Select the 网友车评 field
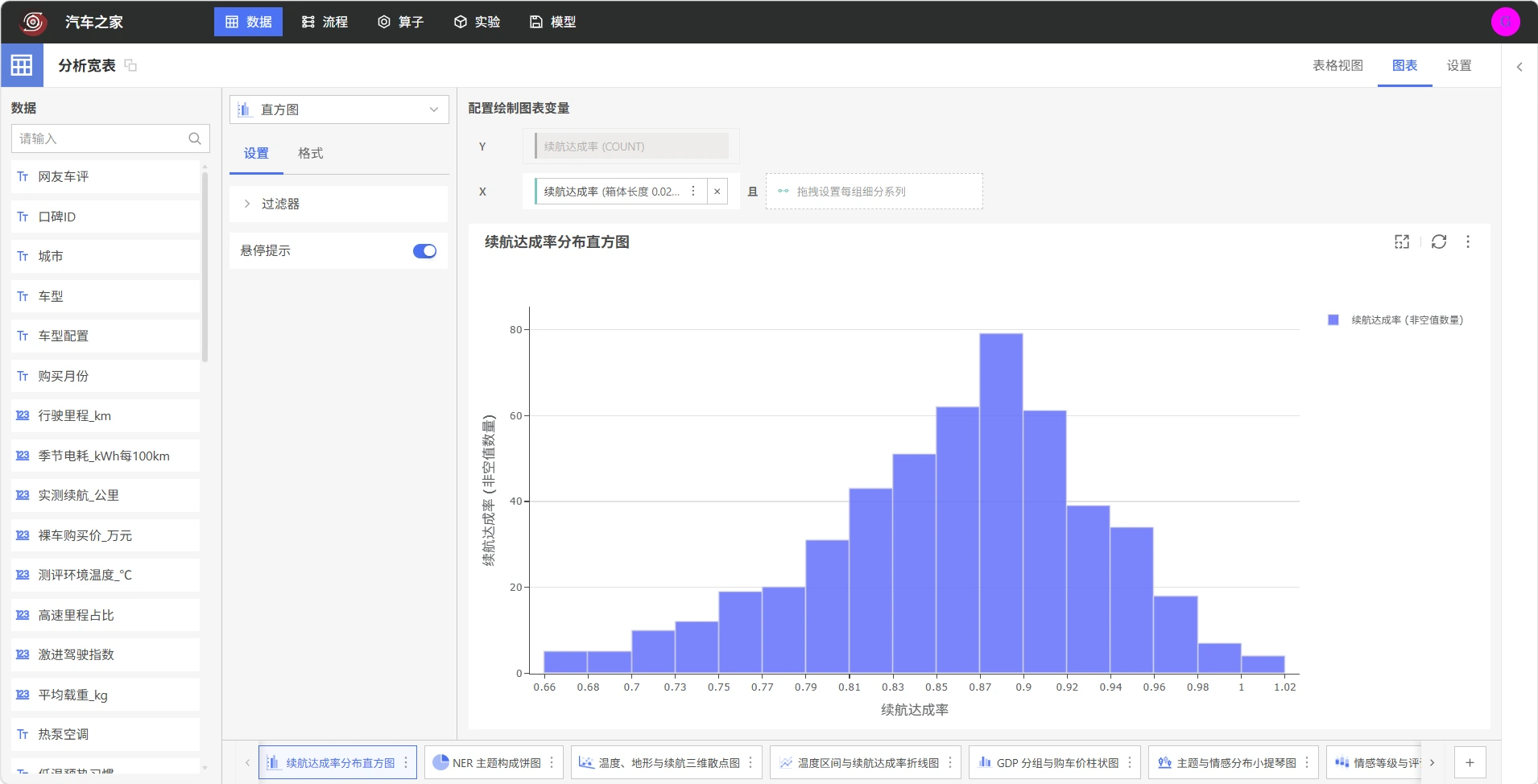 [x=105, y=176]
